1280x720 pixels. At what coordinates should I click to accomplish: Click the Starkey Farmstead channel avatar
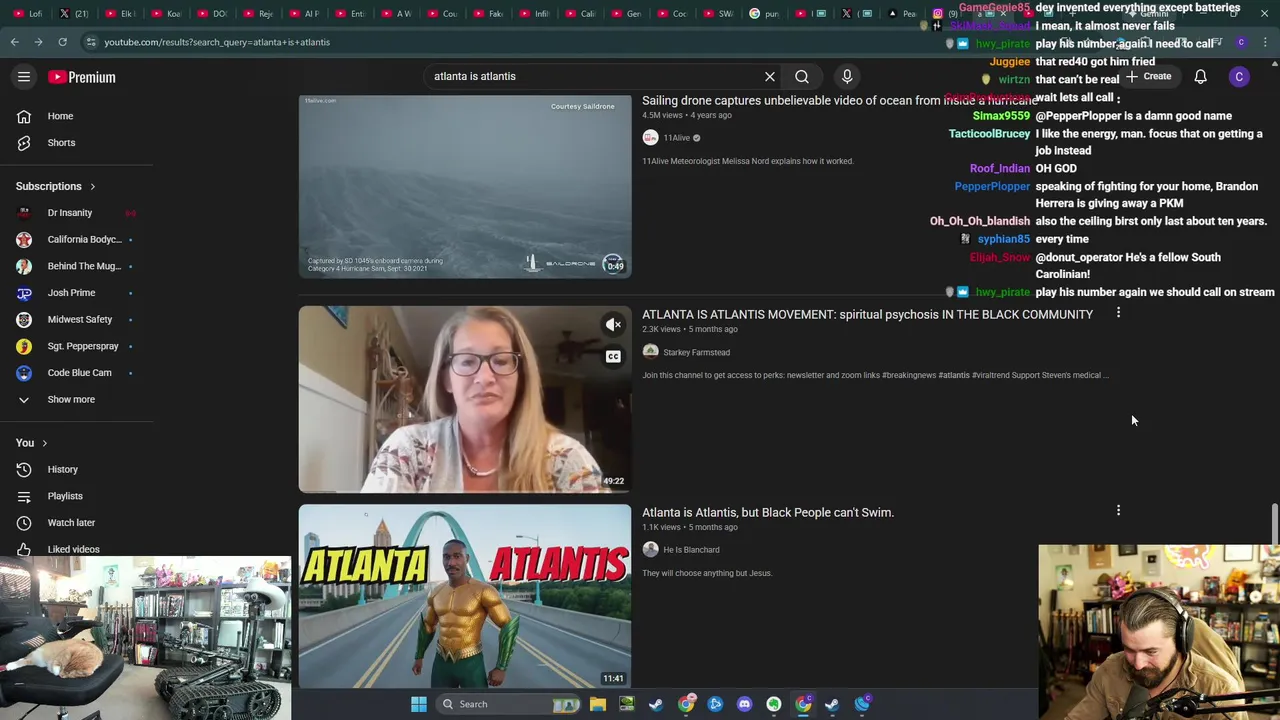point(650,352)
